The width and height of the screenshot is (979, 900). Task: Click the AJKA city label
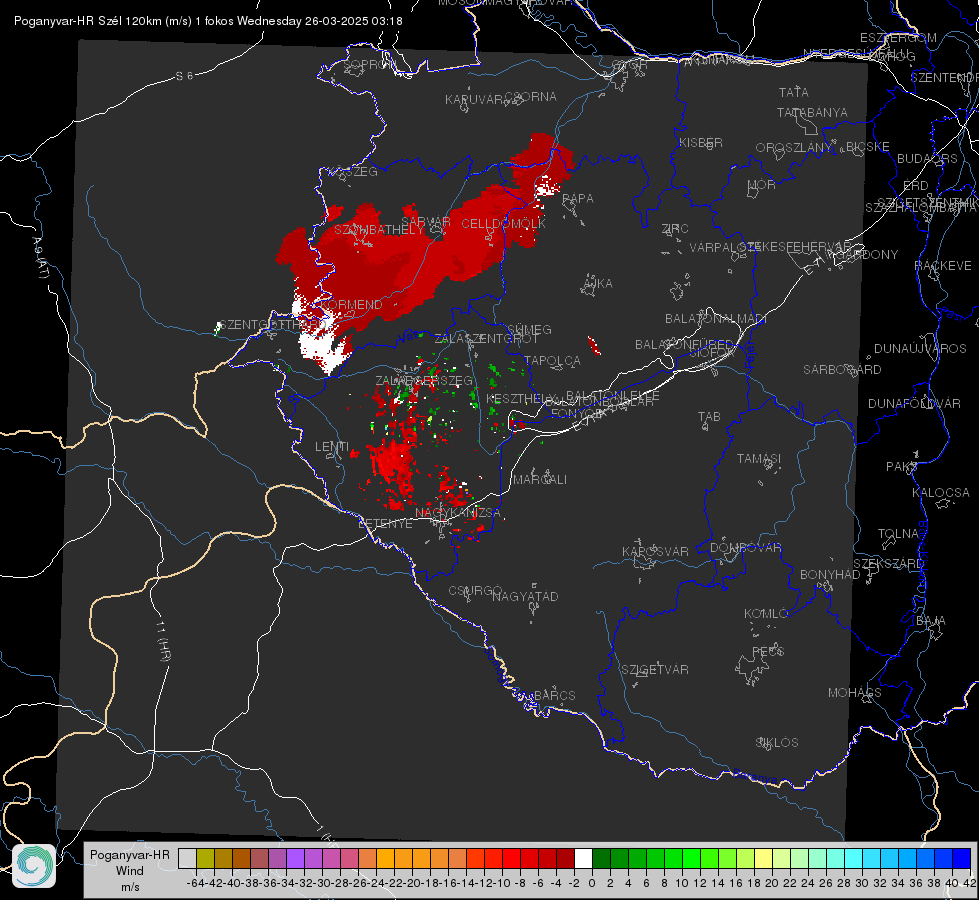point(598,284)
